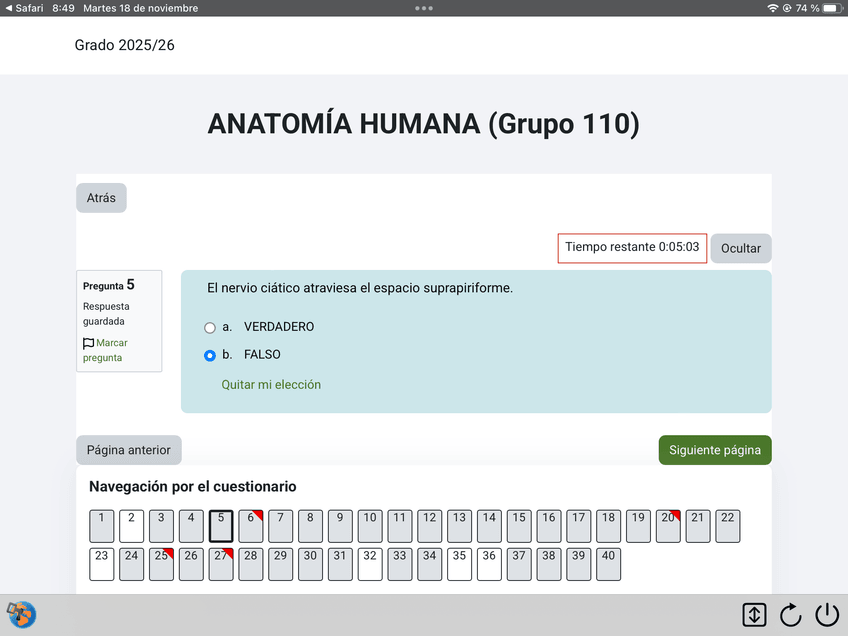
Task: Open flagged question 27
Action: click(x=221, y=564)
